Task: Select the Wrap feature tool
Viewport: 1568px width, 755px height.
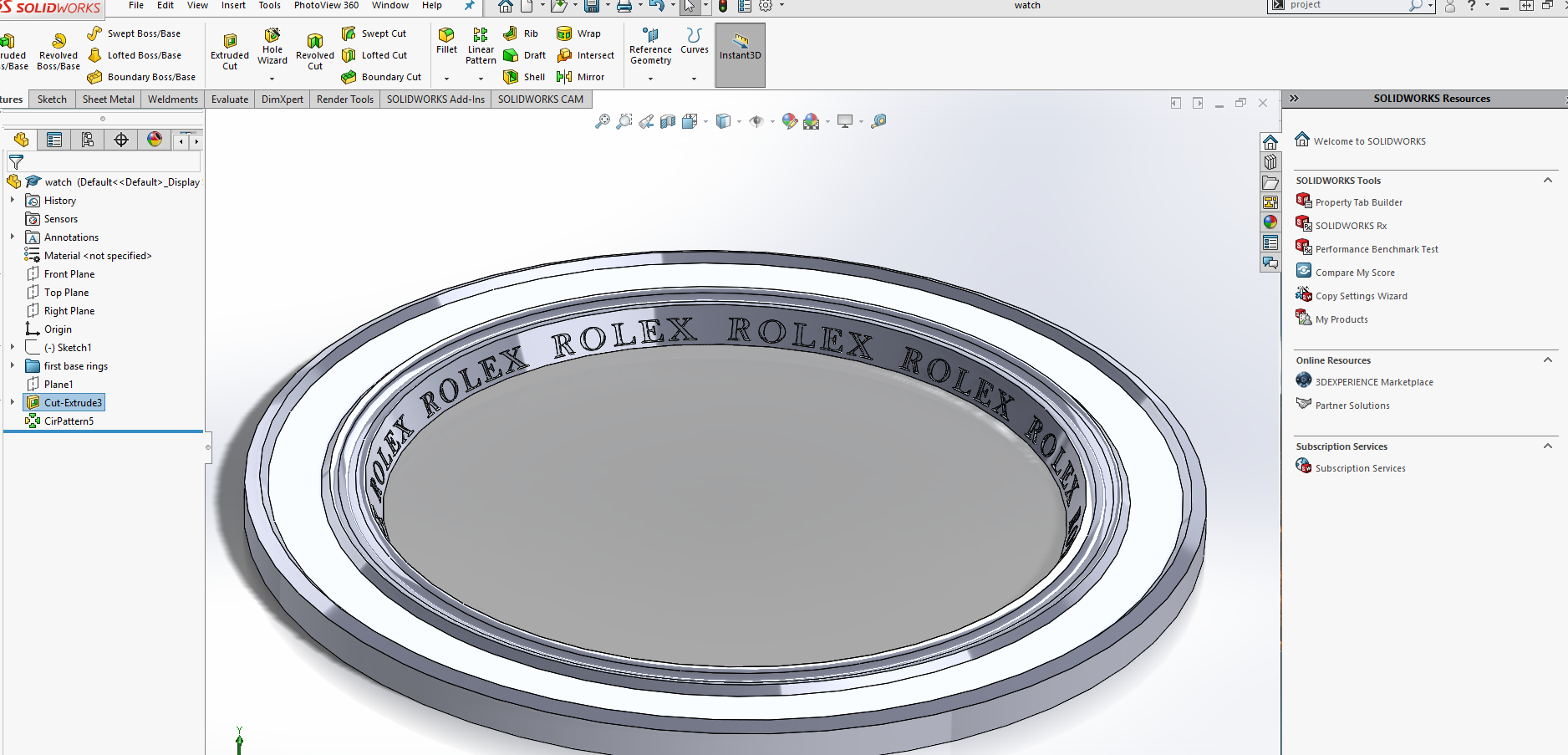Action: tap(578, 33)
